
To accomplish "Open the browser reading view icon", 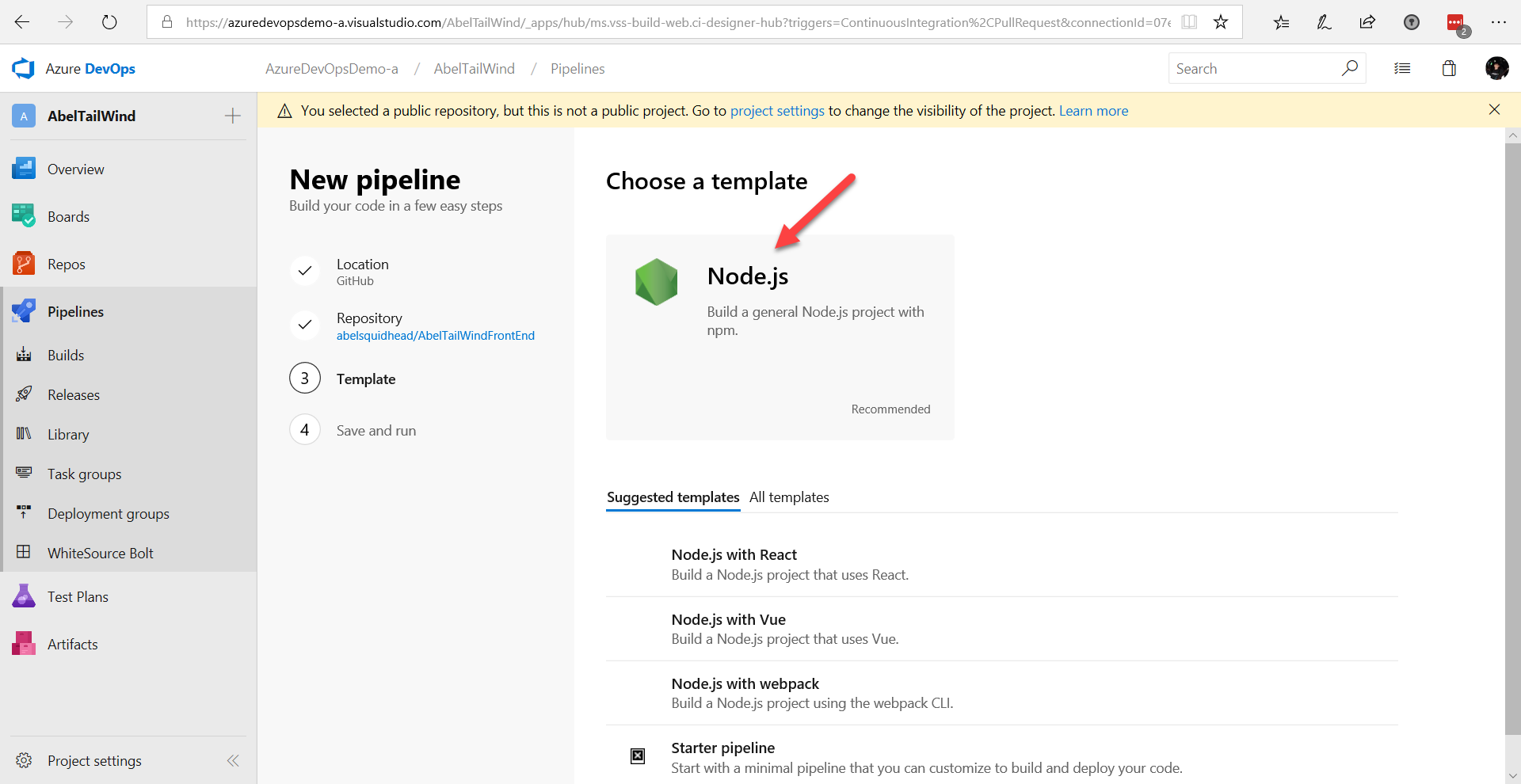I will point(1189,22).
